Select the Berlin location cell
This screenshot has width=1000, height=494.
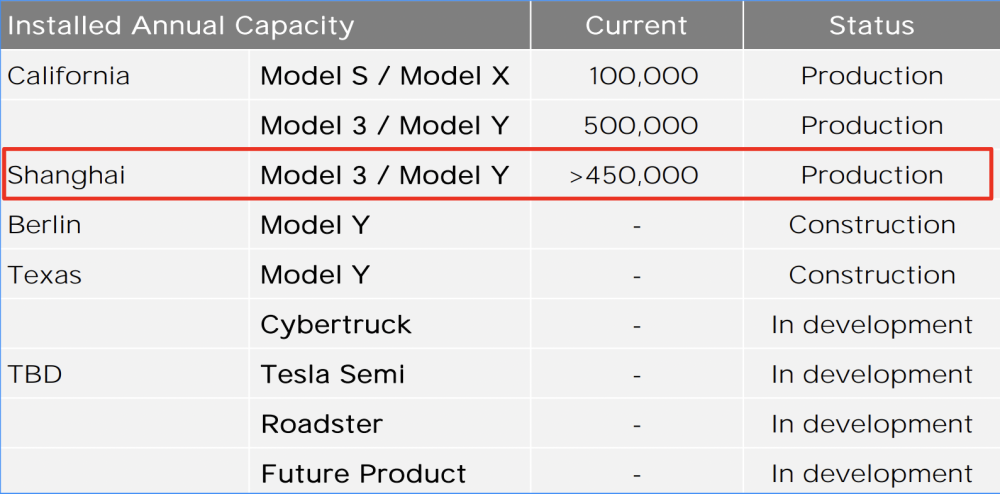(x=45, y=226)
